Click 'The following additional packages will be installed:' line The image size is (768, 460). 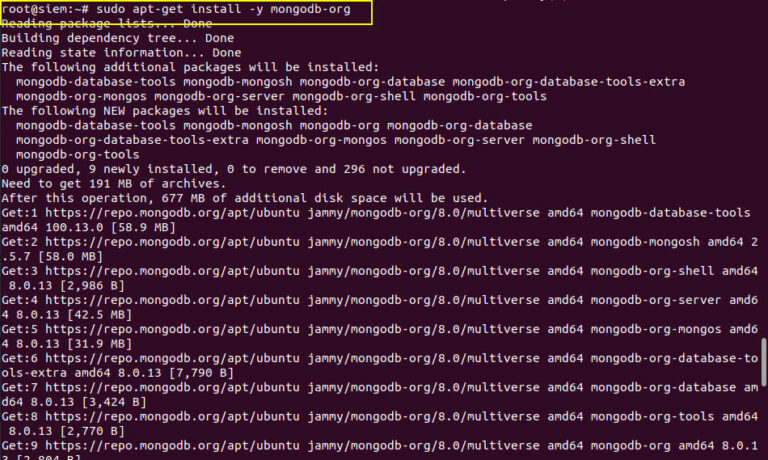click(190, 67)
